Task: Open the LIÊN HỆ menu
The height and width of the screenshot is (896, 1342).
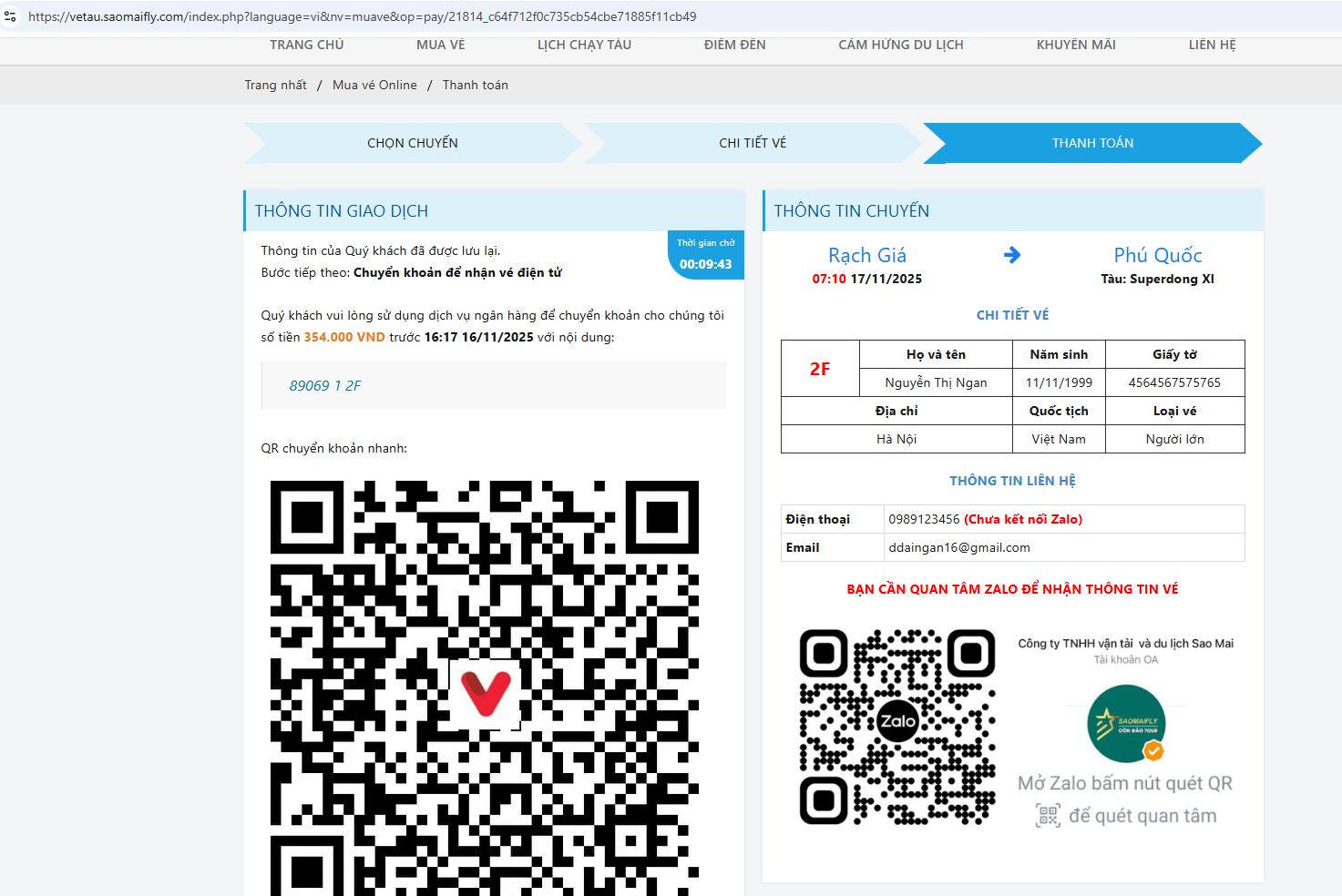Action: pos(1212,45)
